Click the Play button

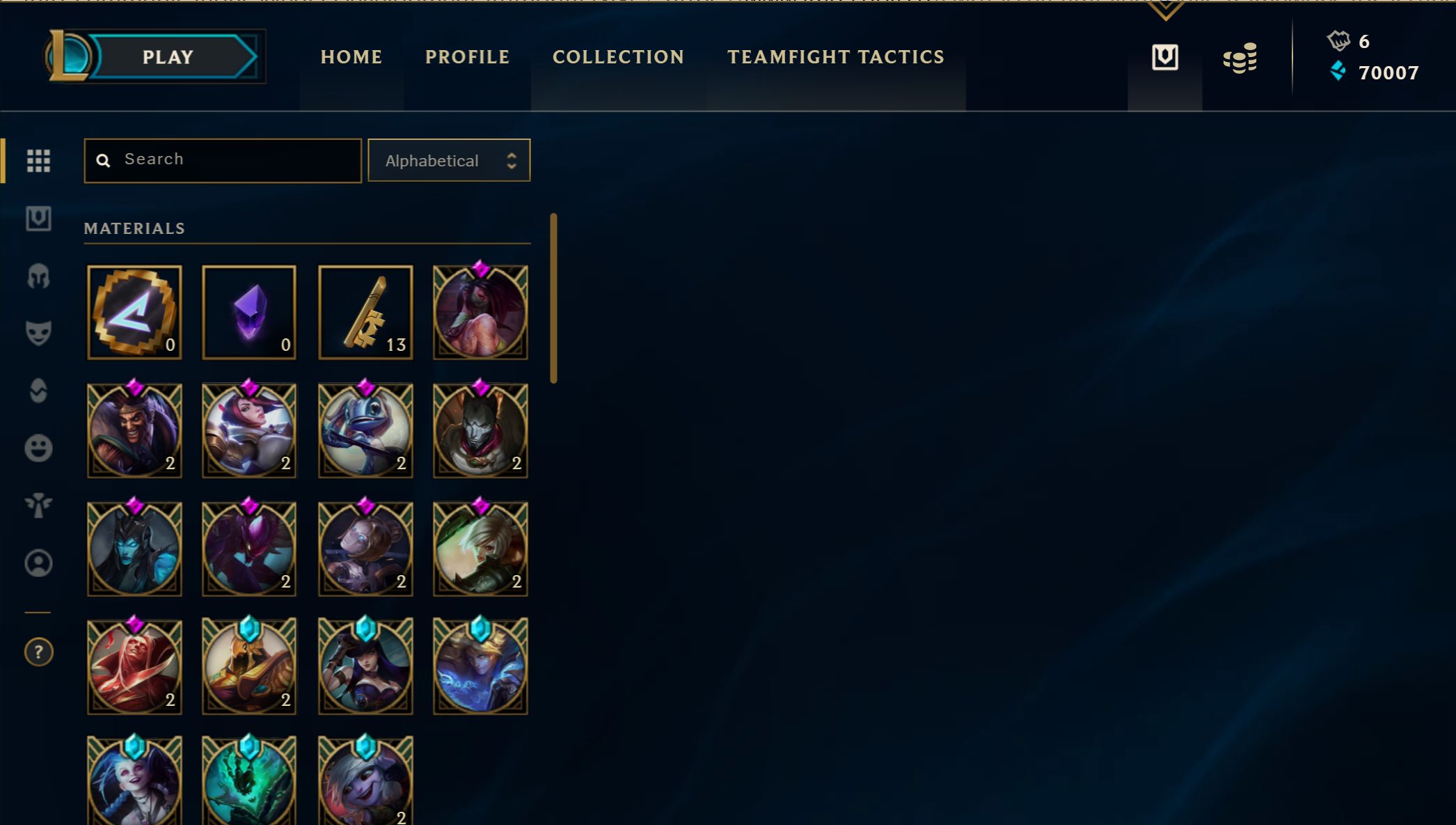click(x=168, y=57)
